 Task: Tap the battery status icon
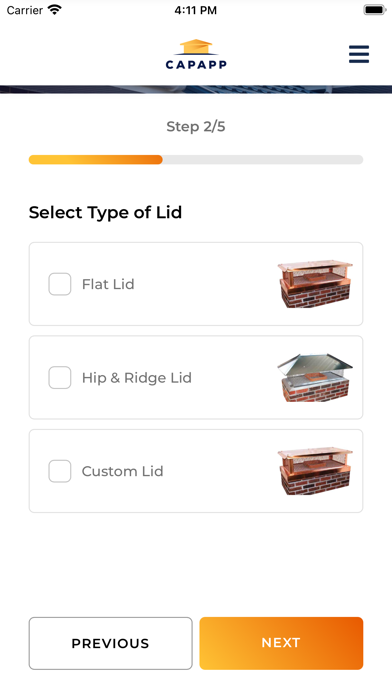pyautogui.click(x=374, y=10)
